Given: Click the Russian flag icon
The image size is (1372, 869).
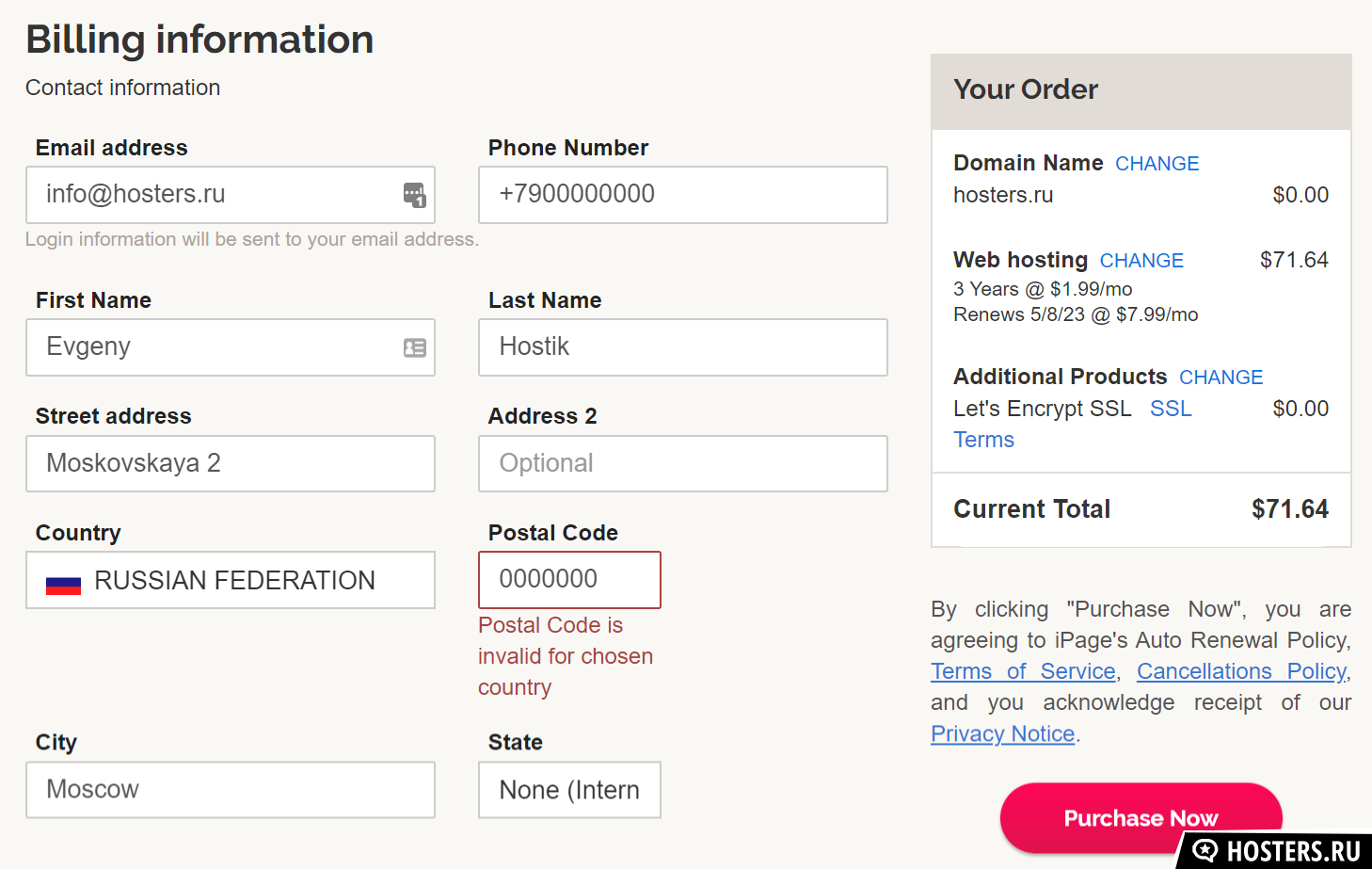Looking at the screenshot, I should click(63, 586).
